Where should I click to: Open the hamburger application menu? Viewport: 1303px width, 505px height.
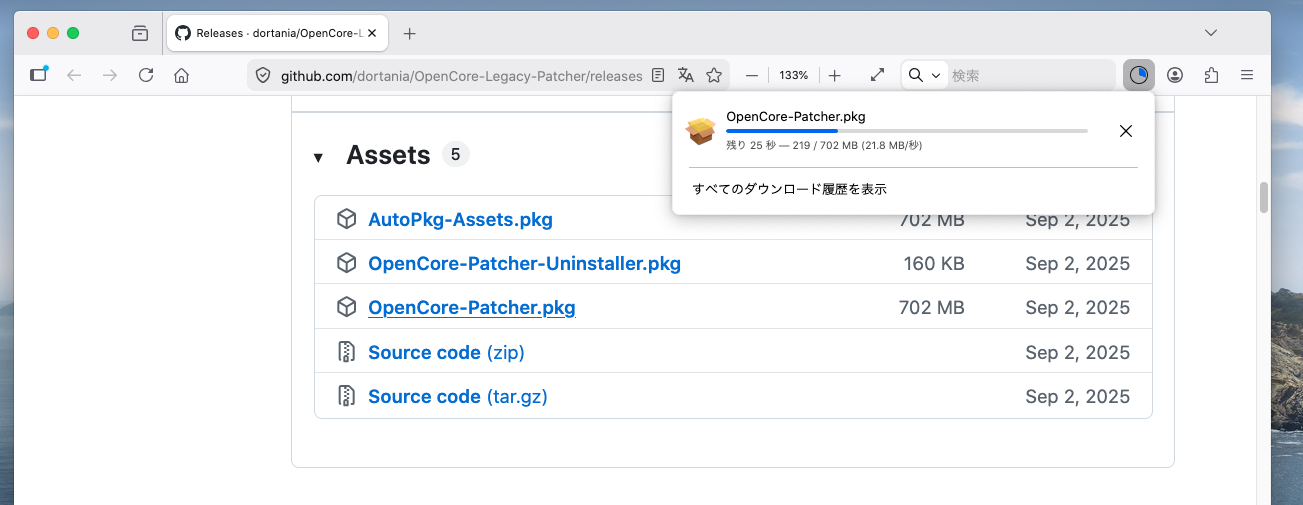[x=1247, y=75]
